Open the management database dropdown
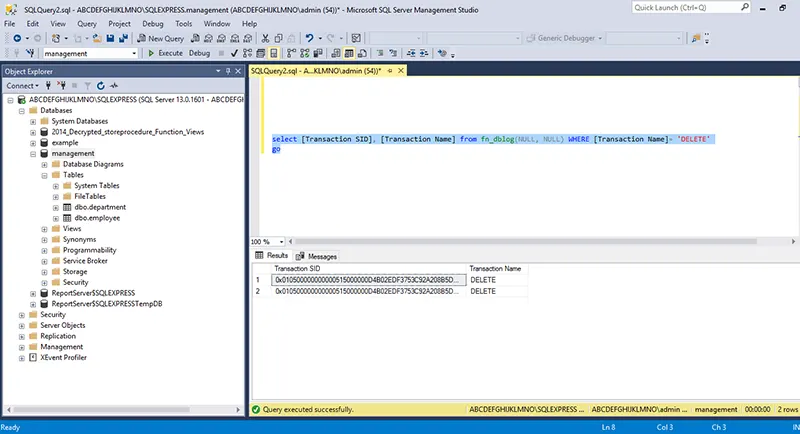This screenshot has height=434, width=800. (134, 53)
